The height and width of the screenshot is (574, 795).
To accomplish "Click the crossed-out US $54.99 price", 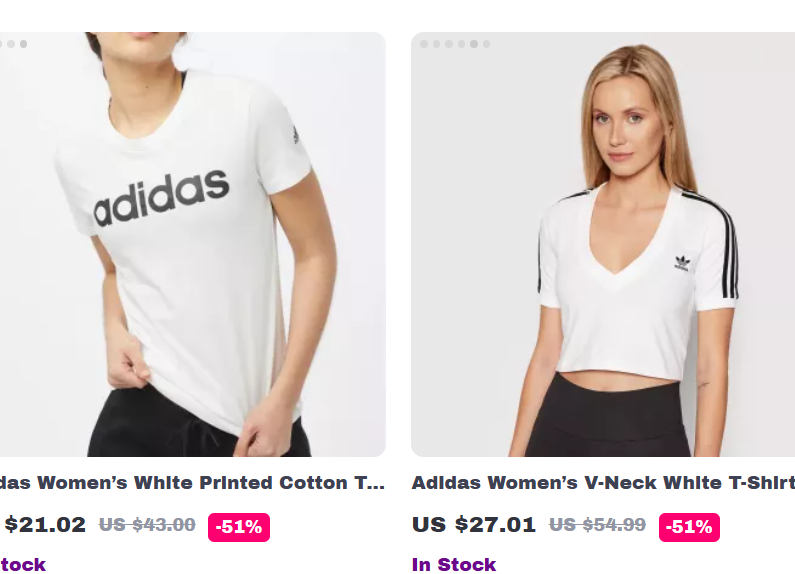I will [x=598, y=525].
